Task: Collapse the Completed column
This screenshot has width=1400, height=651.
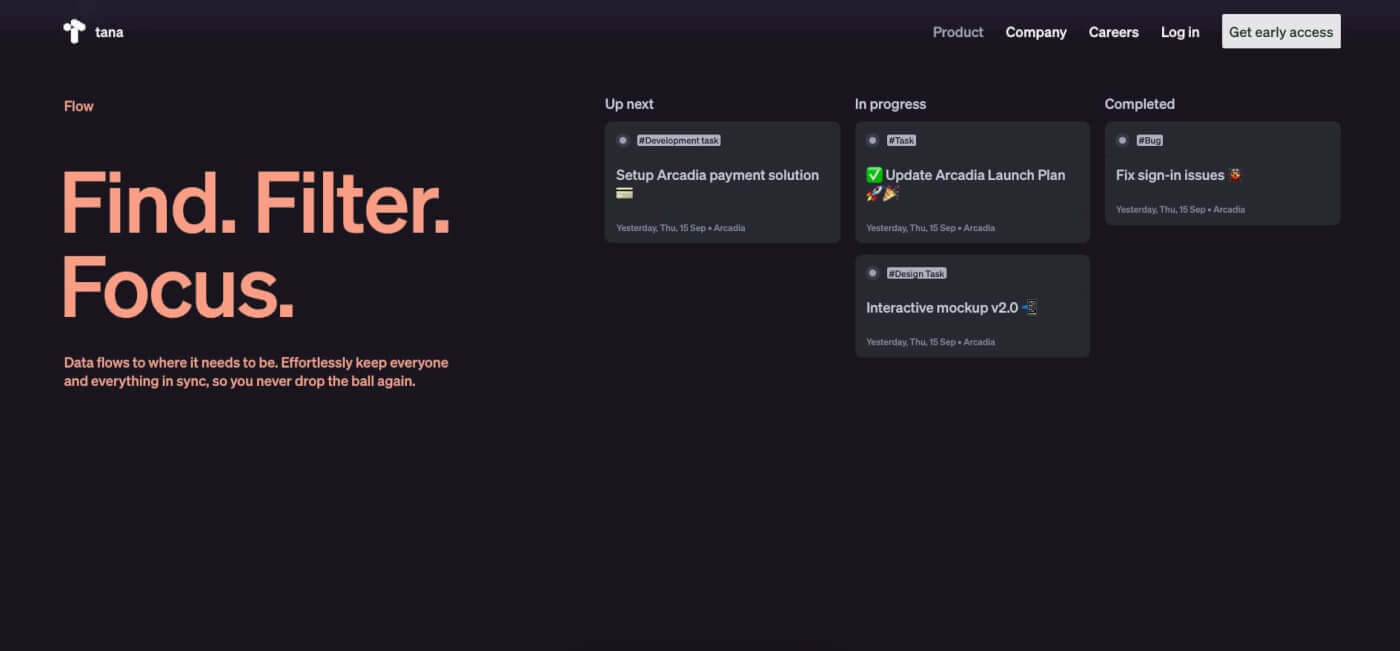Action: click(1140, 104)
